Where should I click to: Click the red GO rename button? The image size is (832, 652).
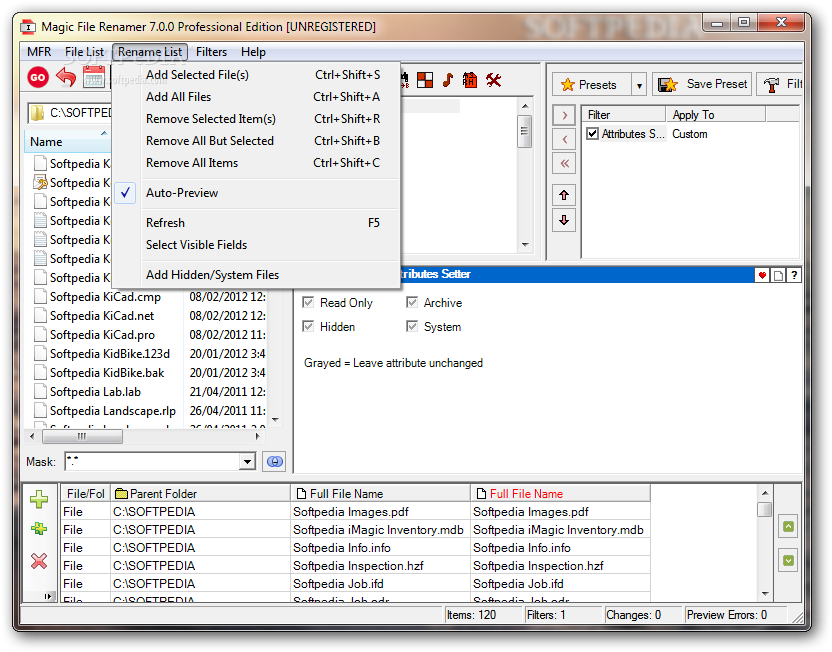[x=38, y=77]
